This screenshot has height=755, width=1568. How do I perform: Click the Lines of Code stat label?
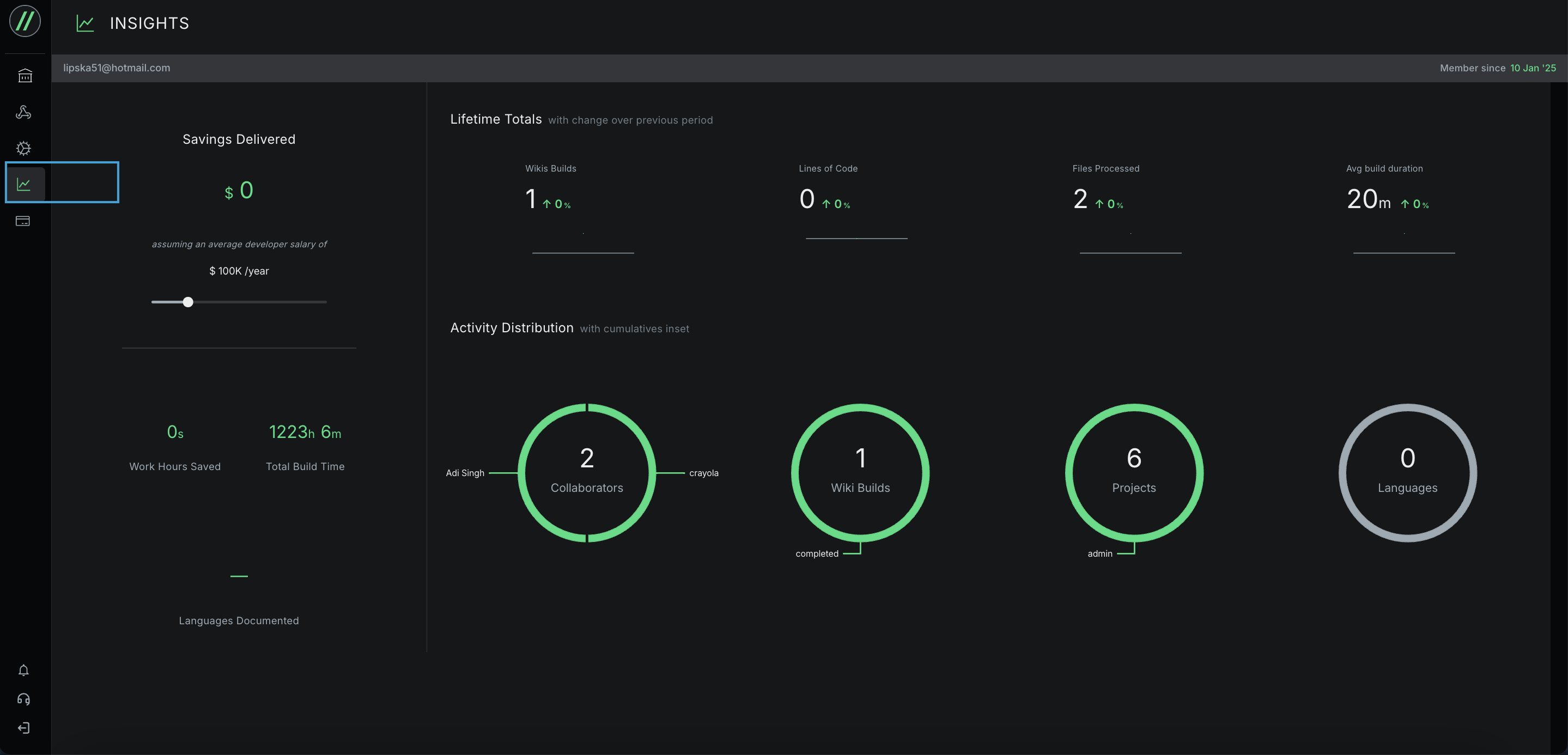(828, 168)
